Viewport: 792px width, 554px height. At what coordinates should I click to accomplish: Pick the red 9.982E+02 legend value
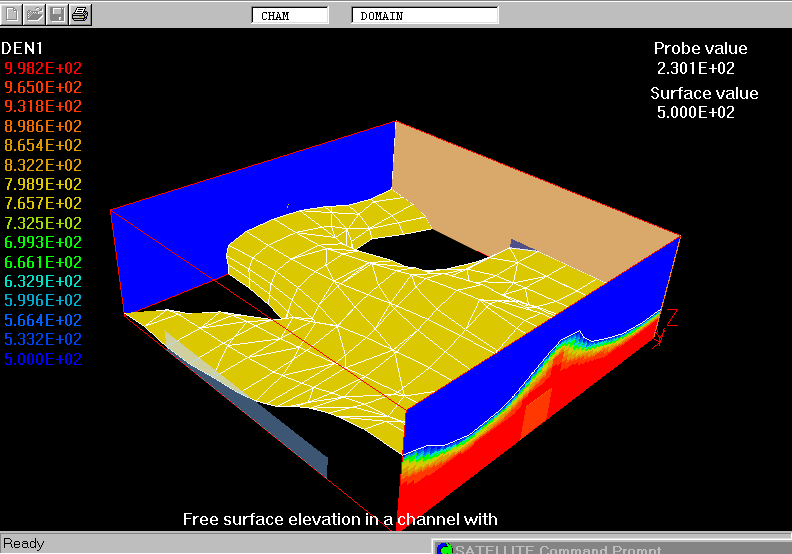pyautogui.click(x=43, y=68)
